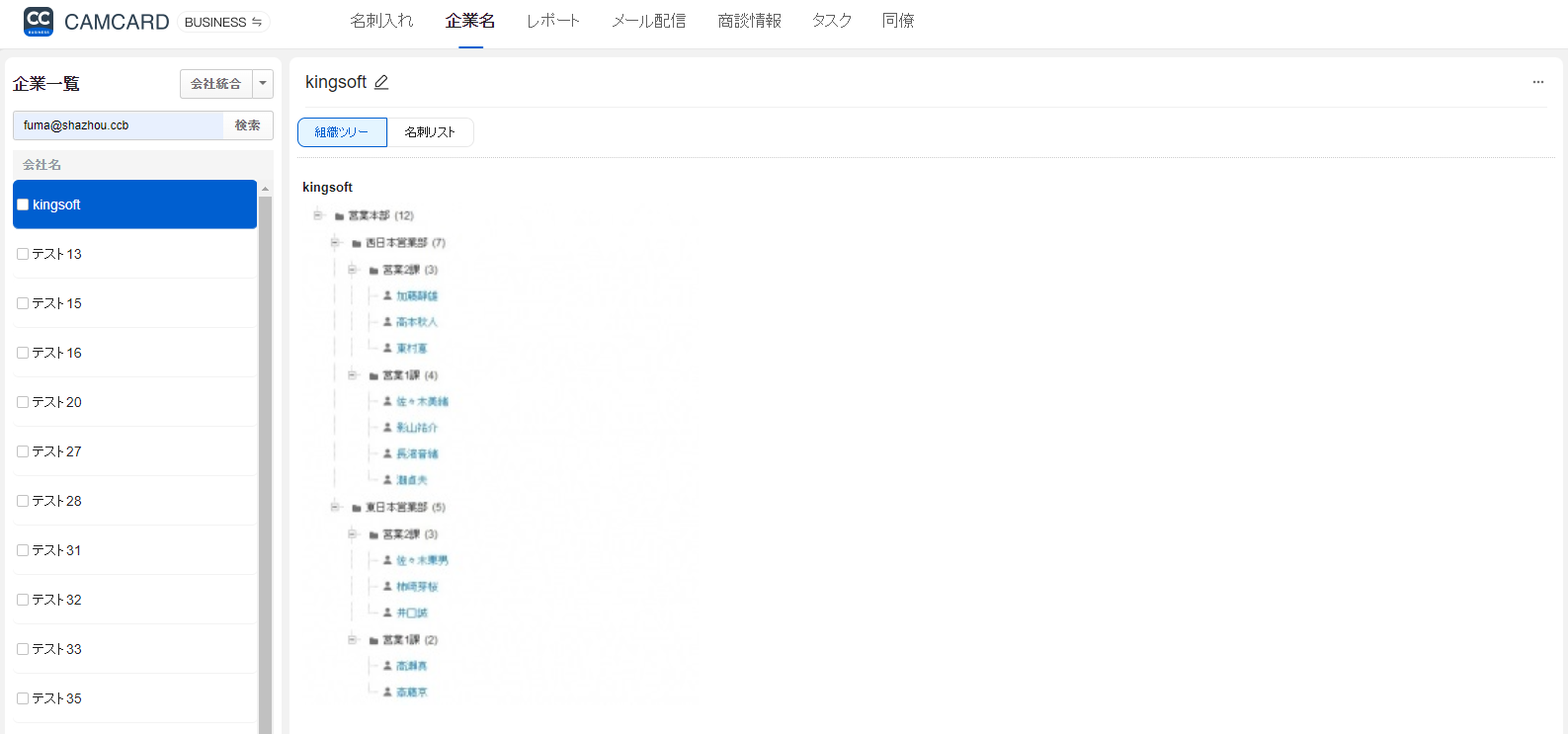Click the CamCard CC logo icon
The height and width of the screenshot is (734, 1568).
[39, 21]
